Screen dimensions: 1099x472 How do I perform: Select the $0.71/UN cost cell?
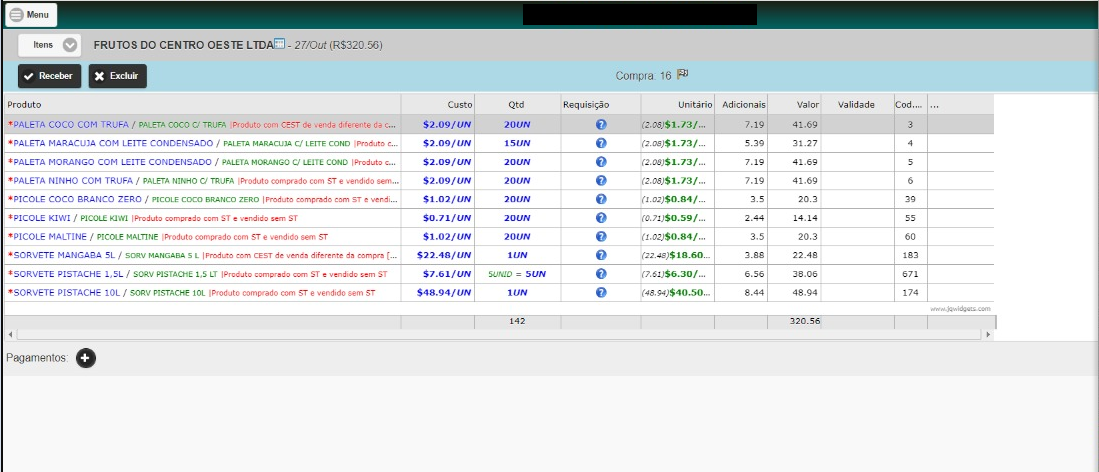[438, 217]
